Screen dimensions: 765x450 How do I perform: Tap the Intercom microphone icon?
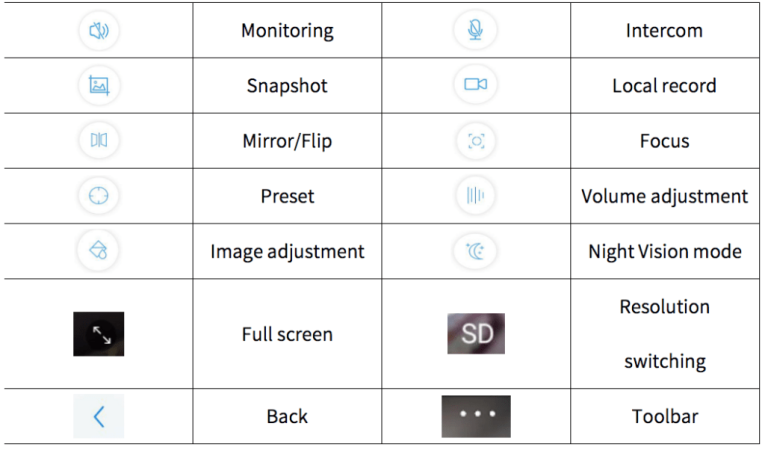coord(475,30)
